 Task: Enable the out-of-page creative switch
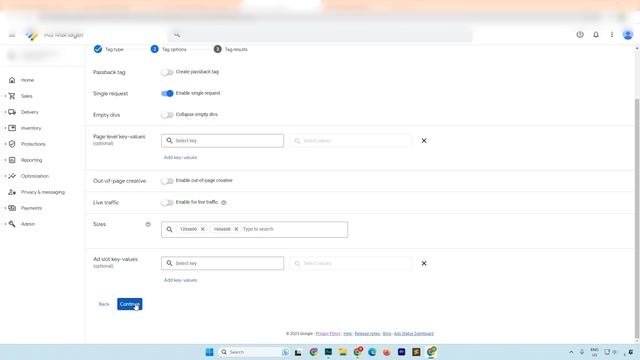point(167,180)
